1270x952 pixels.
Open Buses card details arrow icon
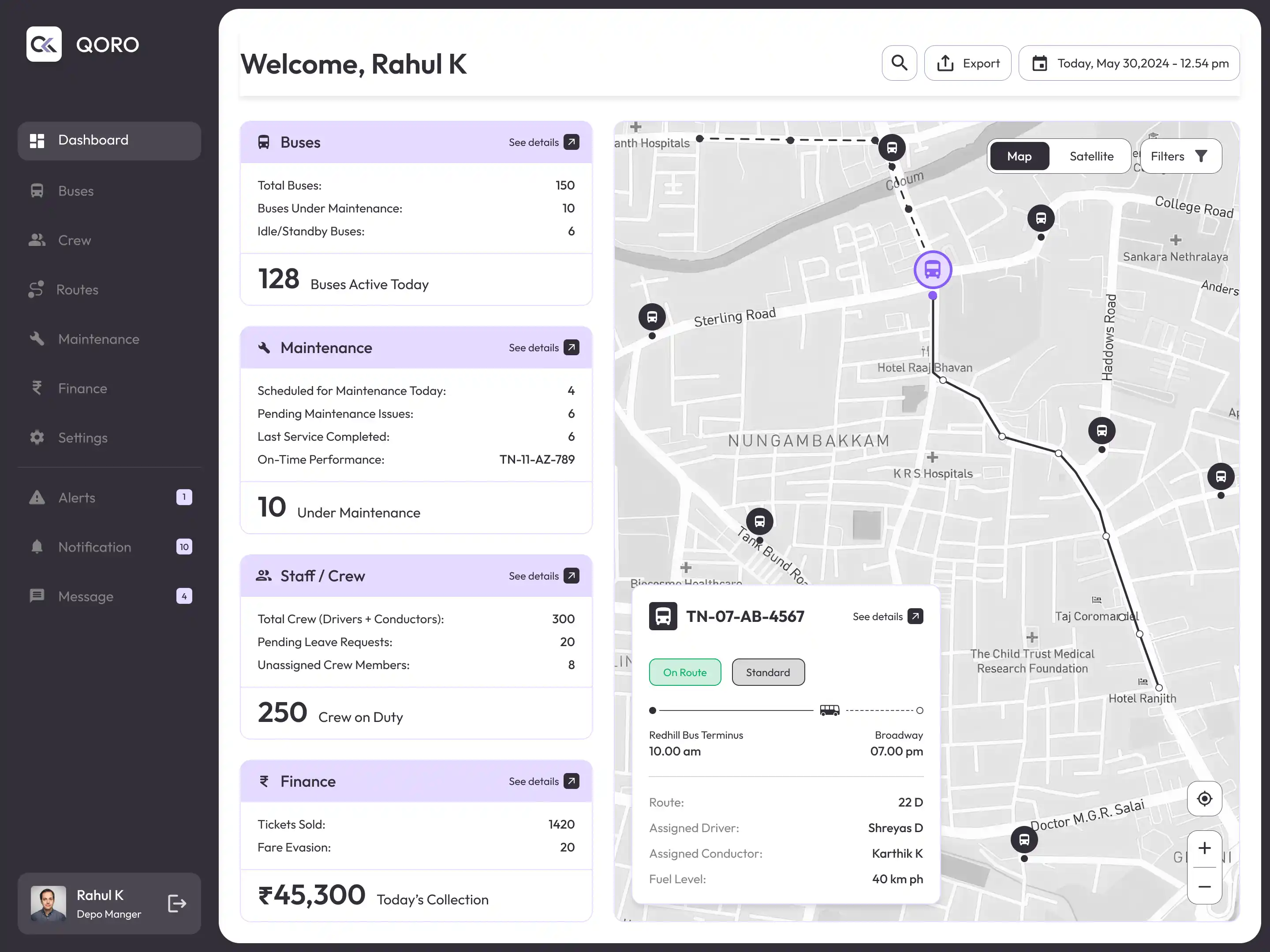[x=571, y=142]
